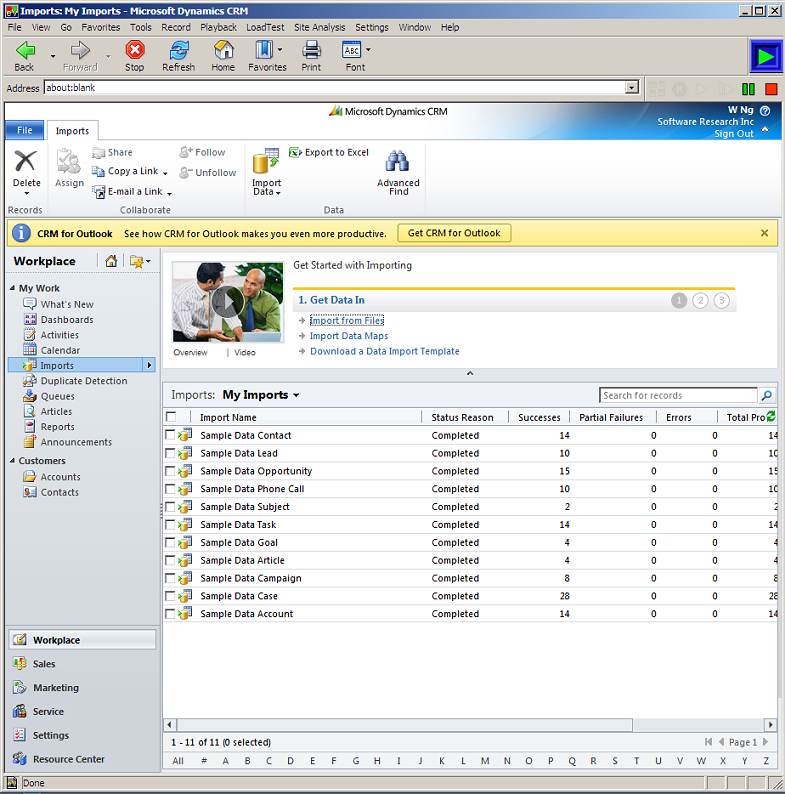Open the My Imports view dropdown
This screenshot has height=794, width=785.
[296, 395]
